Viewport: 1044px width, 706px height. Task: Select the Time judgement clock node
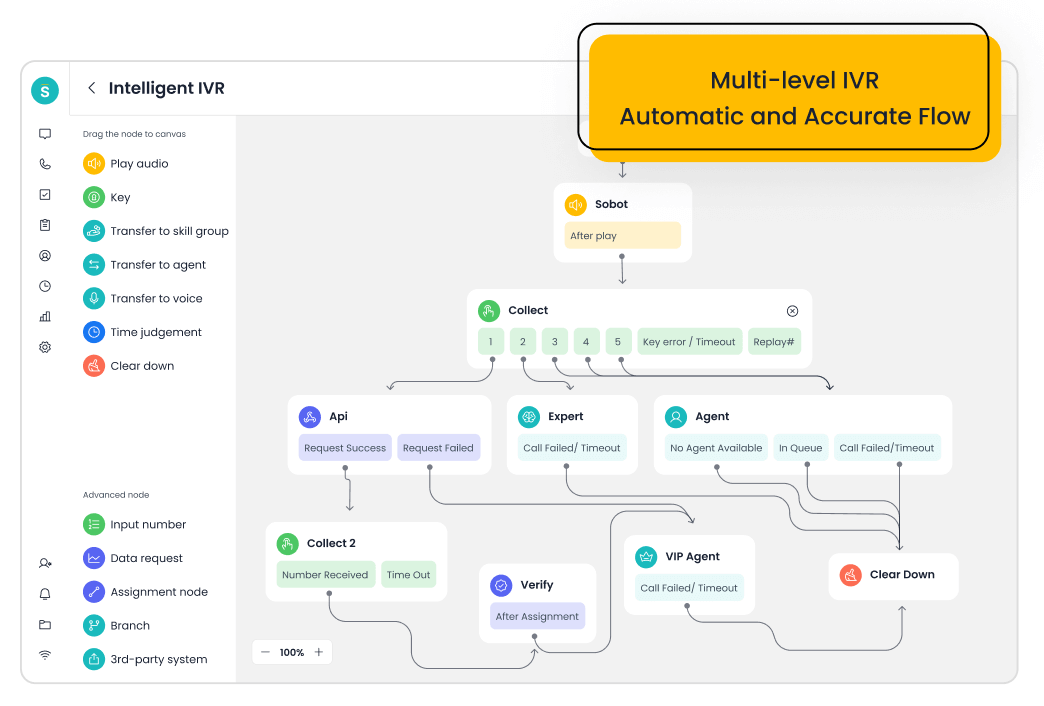tap(92, 331)
